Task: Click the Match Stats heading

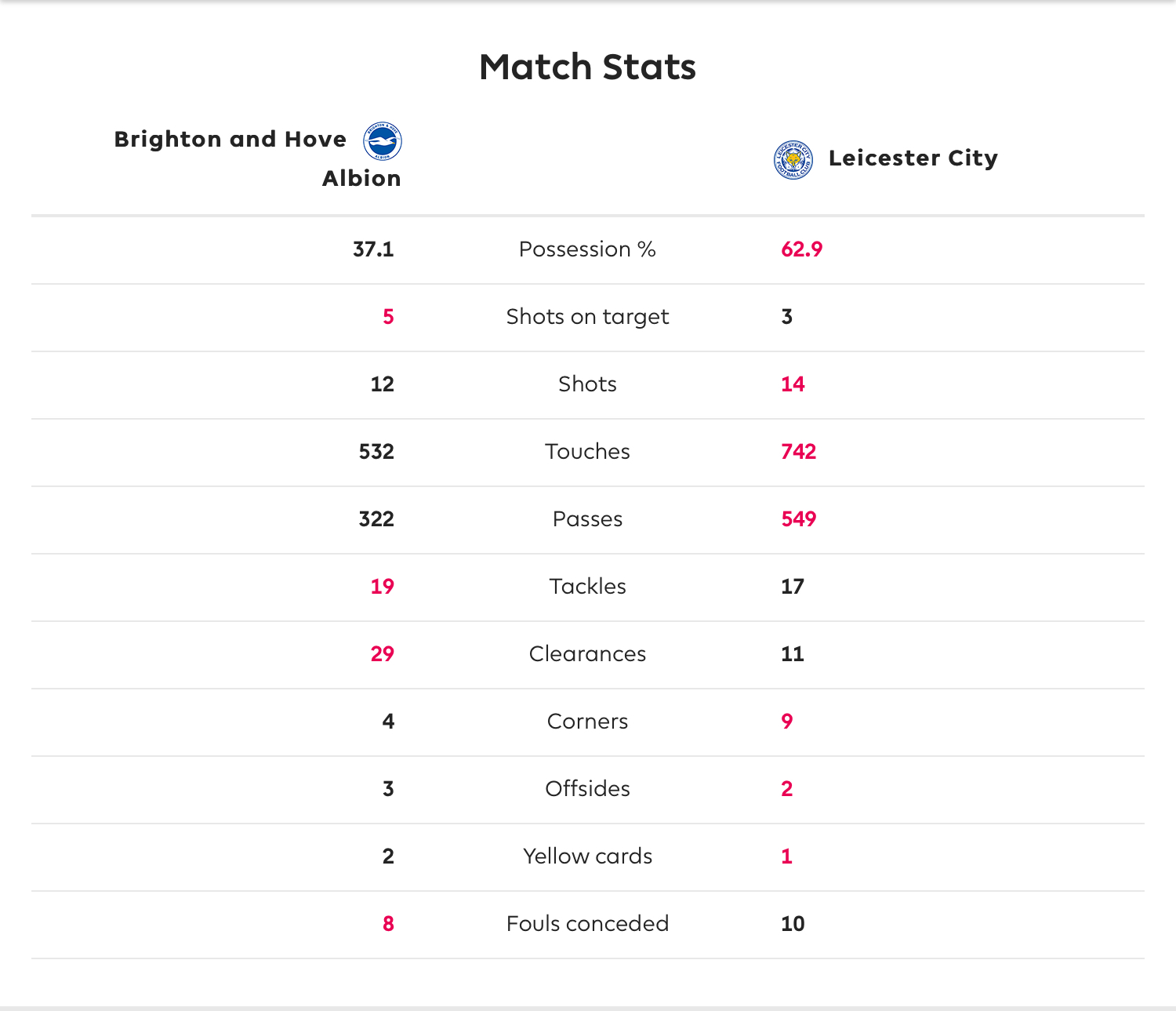Action: (x=588, y=67)
